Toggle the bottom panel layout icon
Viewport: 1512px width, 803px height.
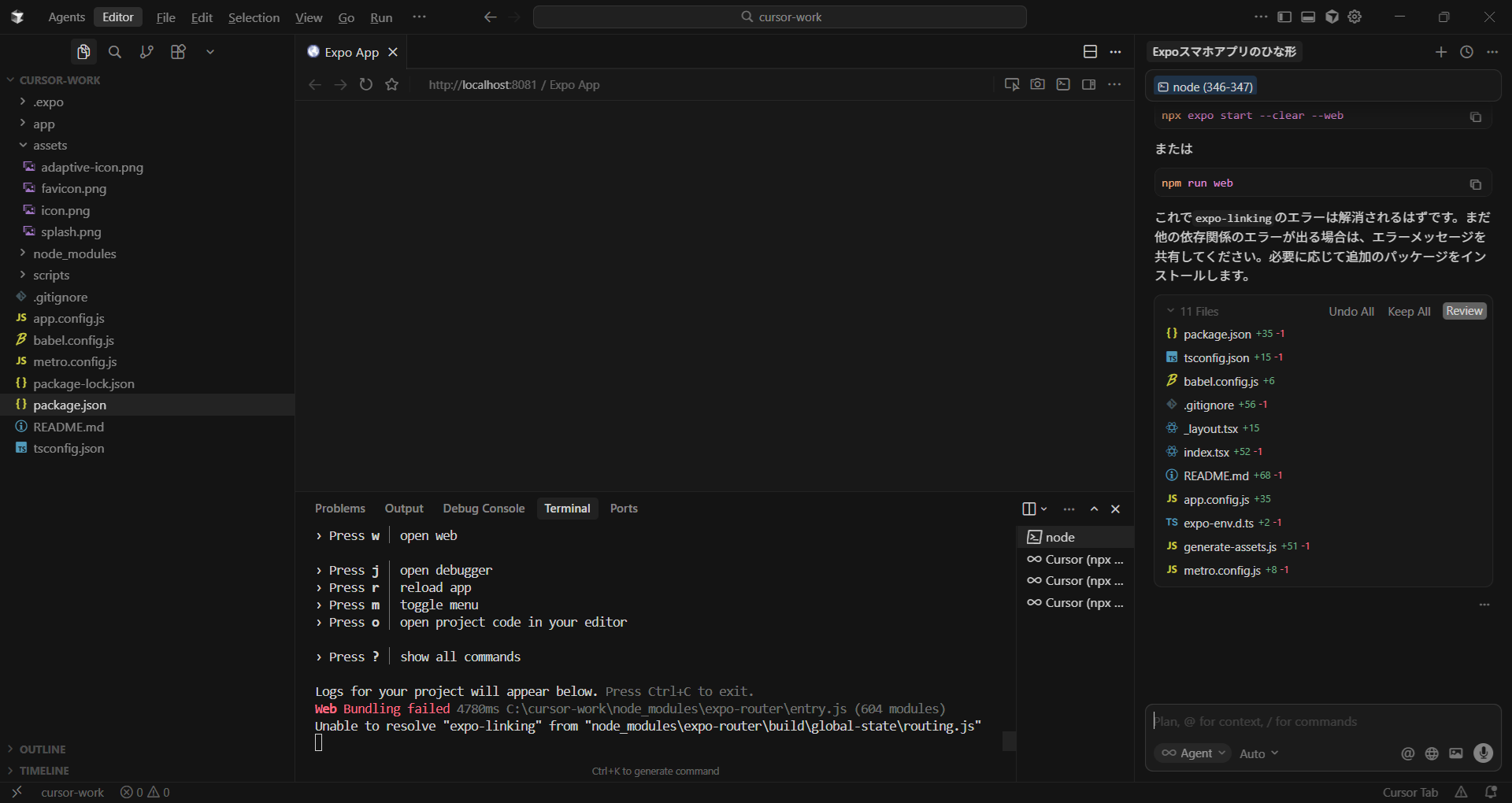tap(1308, 17)
